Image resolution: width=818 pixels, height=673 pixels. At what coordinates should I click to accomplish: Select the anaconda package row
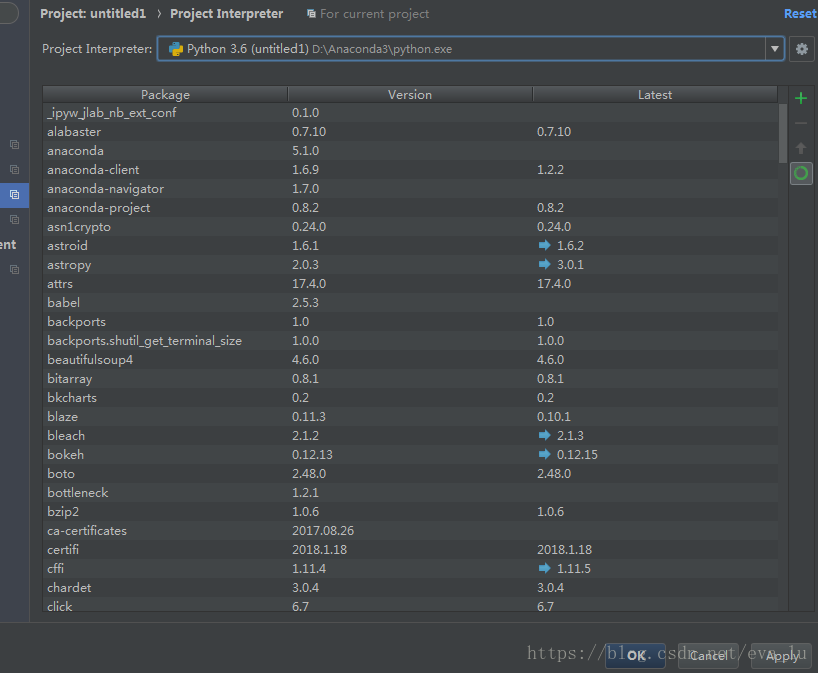pyautogui.click(x=410, y=151)
